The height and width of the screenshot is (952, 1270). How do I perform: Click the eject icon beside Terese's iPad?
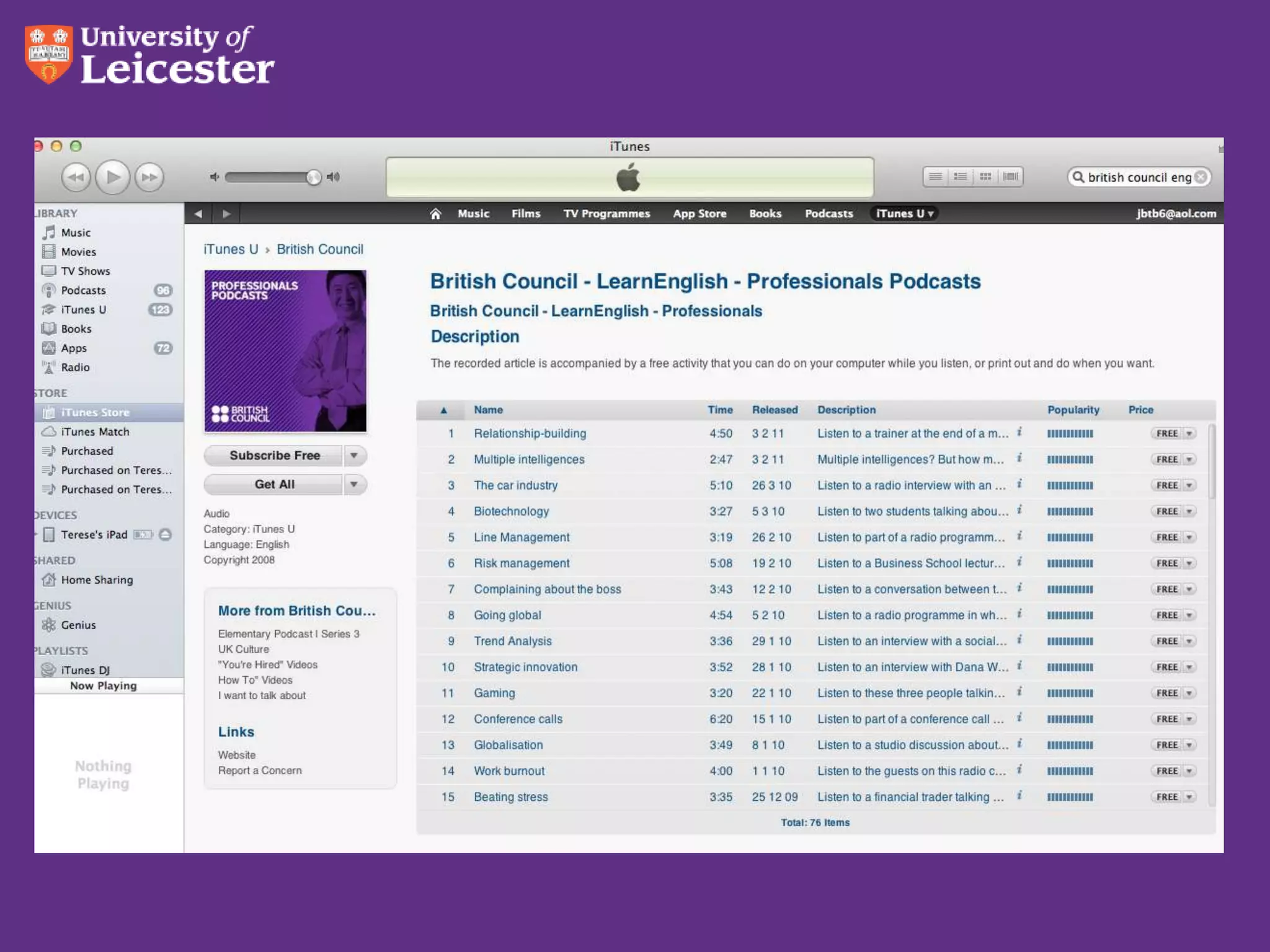[x=165, y=535]
